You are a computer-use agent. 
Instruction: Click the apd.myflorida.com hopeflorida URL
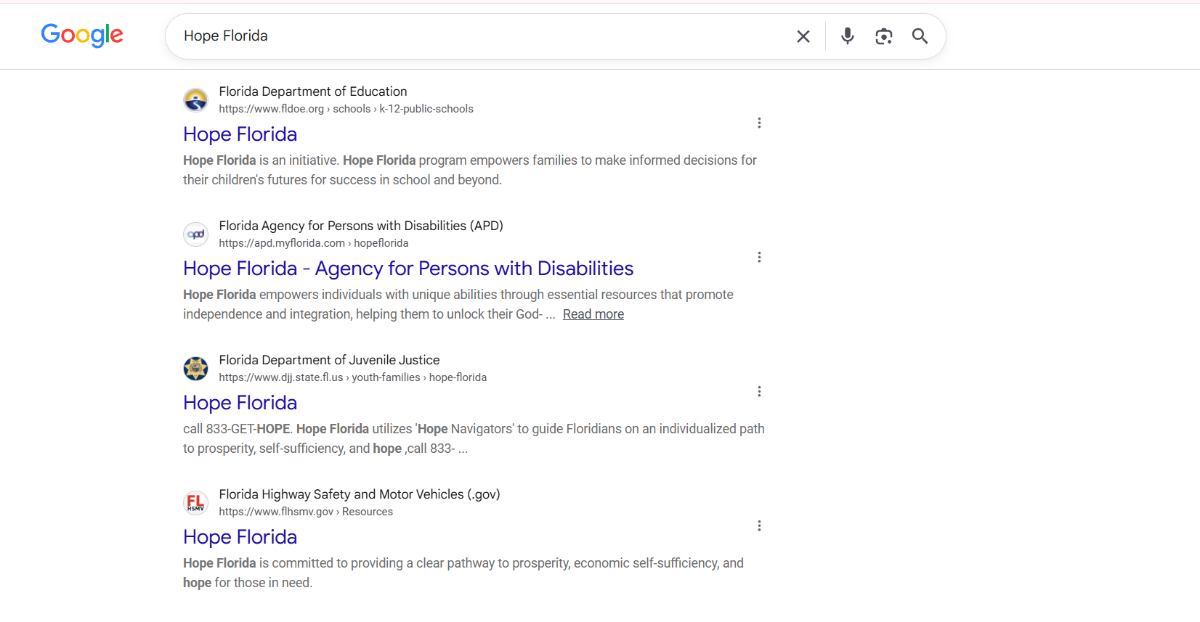(313, 243)
